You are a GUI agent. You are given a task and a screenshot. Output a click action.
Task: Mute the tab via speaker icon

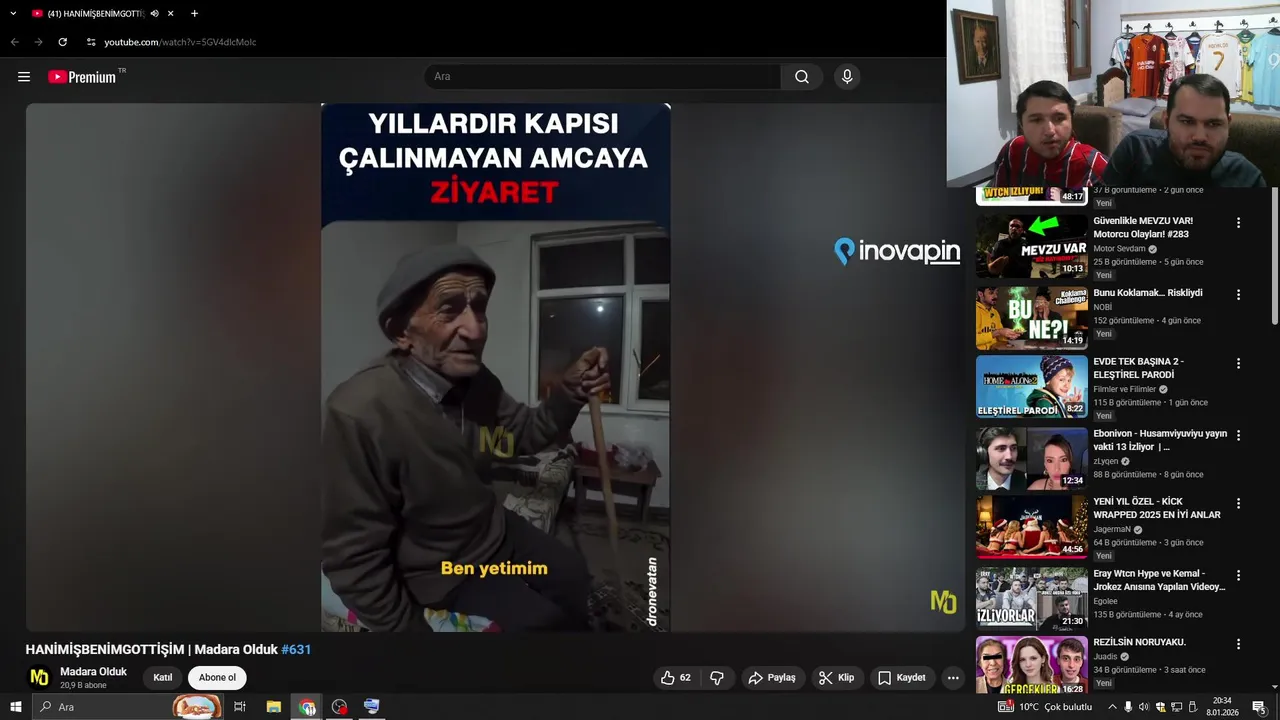[x=154, y=14]
